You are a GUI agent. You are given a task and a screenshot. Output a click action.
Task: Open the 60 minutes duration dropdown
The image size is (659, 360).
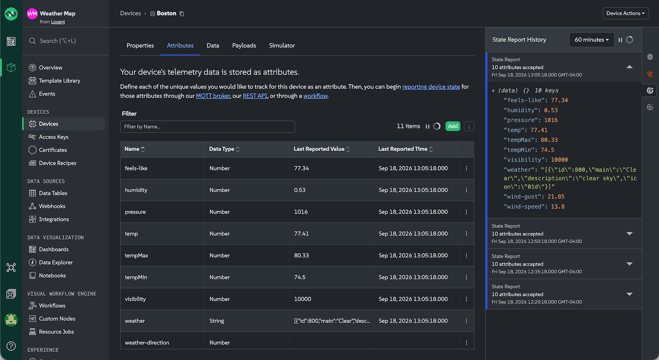[x=591, y=40]
